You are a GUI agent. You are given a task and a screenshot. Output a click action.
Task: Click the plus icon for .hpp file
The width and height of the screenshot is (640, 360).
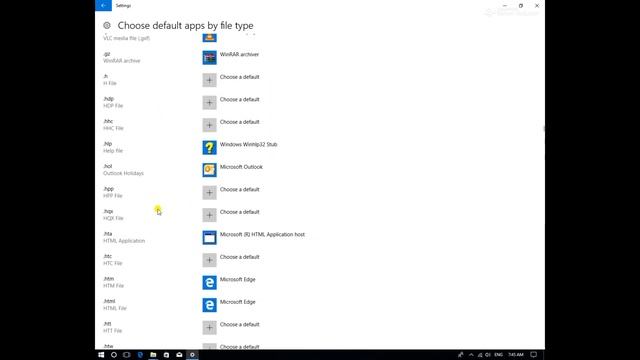point(209,192)
